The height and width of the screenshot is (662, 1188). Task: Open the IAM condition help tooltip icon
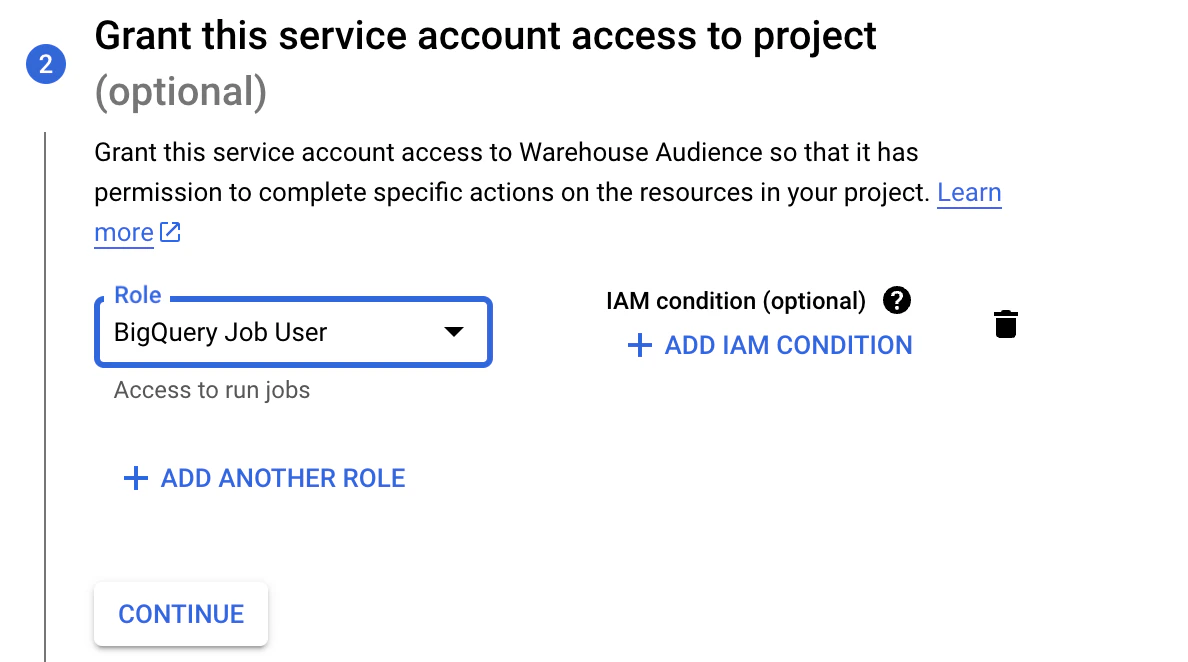click(896, 300)
